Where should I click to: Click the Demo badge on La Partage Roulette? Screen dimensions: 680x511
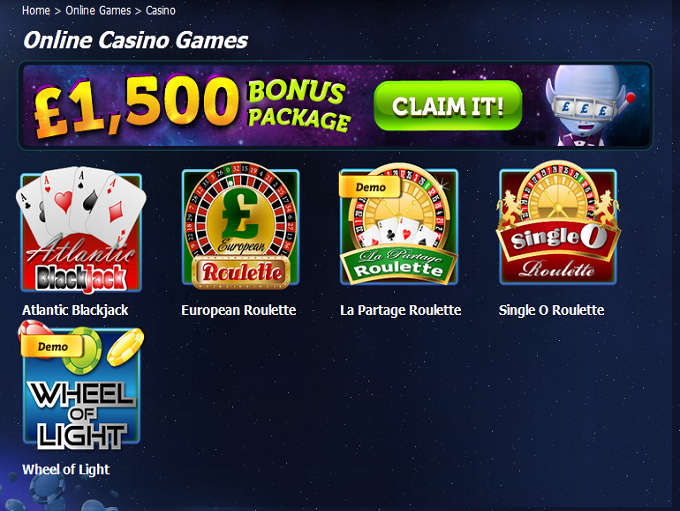click(370, 187)
